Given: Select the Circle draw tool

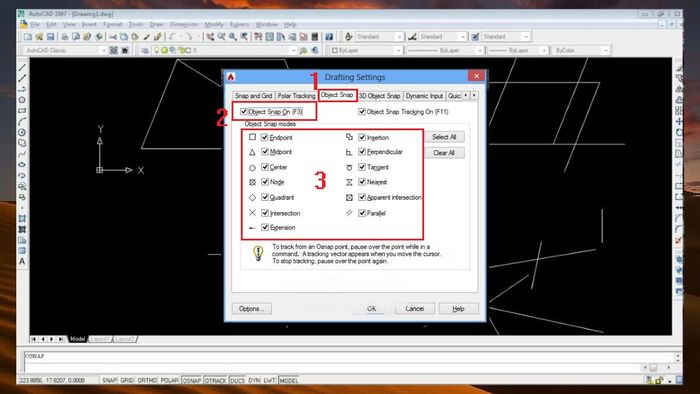Looking at the screenshot, I should [x=22, y=133].
